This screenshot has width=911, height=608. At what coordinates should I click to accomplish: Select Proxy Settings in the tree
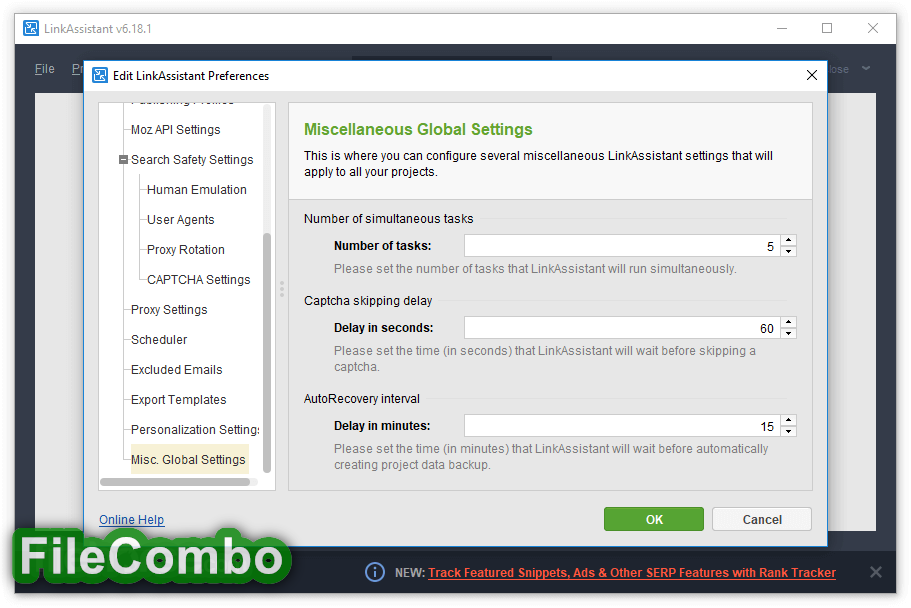pos(168,310)
